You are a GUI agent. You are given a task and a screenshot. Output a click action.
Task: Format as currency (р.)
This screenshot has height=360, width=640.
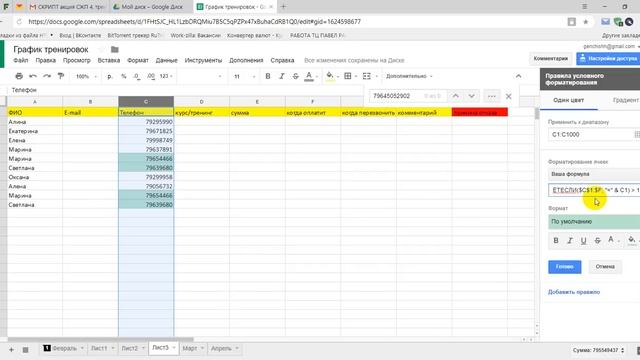[x=109, y=76]
